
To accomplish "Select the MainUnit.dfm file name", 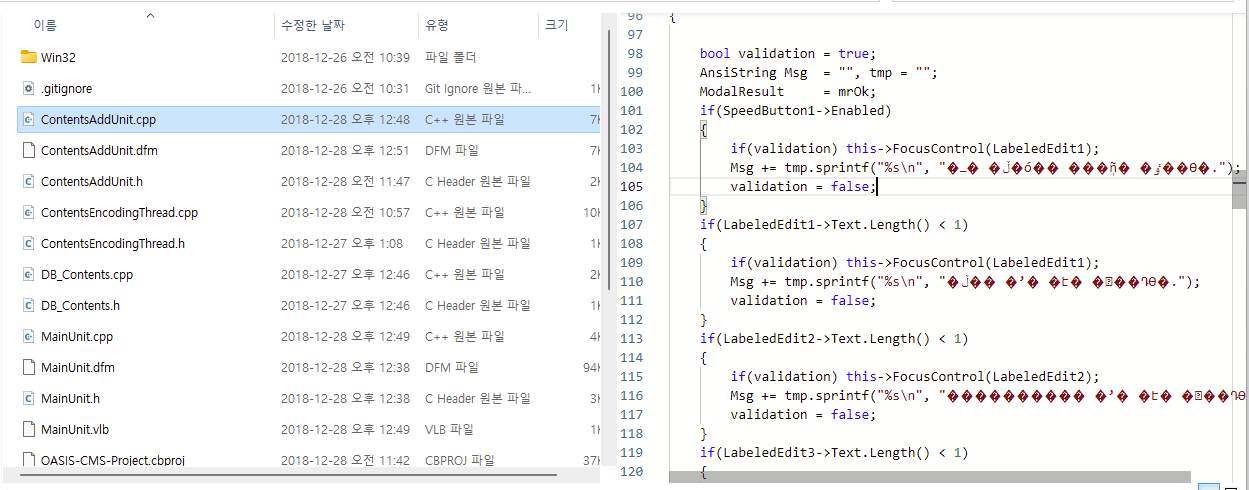I will pos(78,367).
